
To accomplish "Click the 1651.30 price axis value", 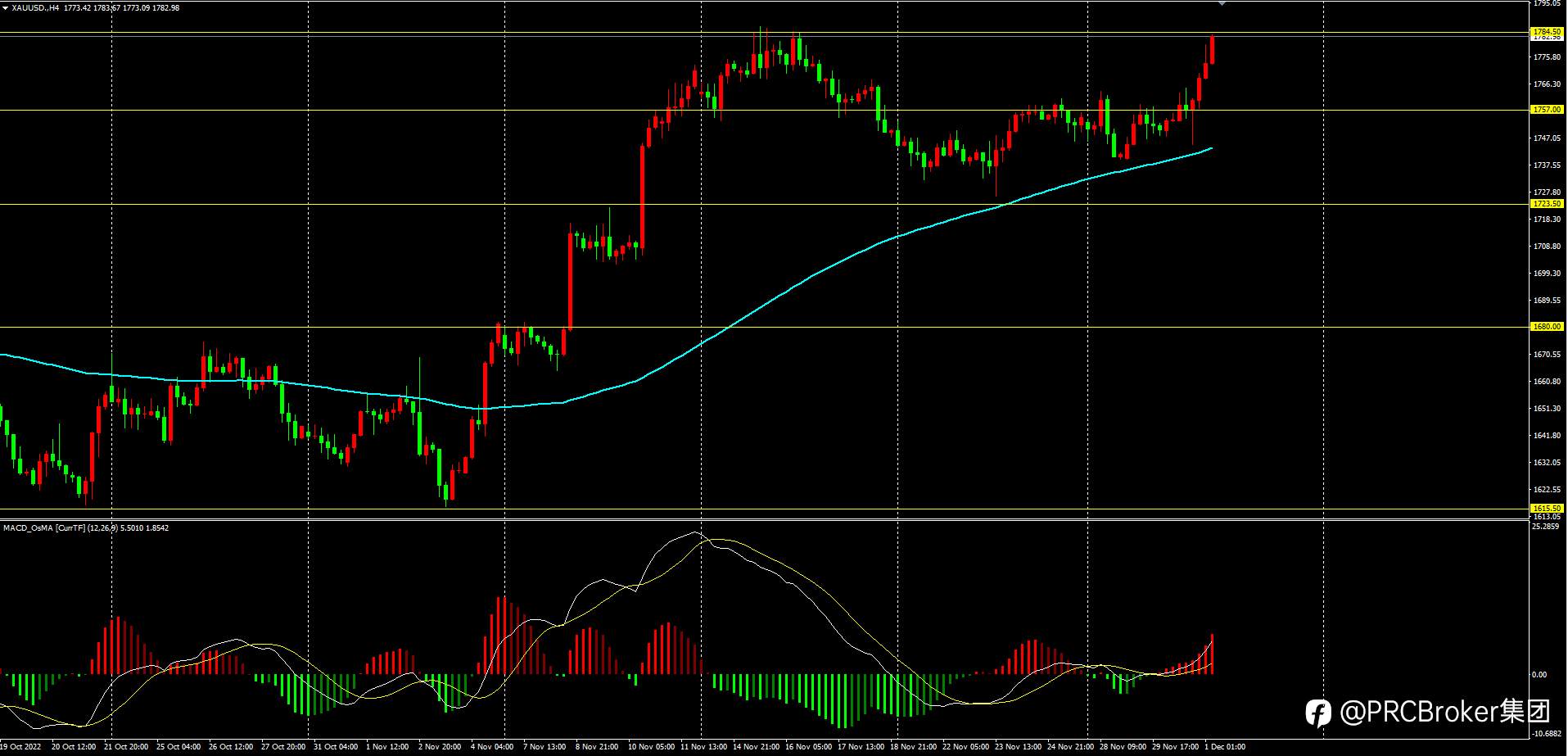I will pos(1547,409).
